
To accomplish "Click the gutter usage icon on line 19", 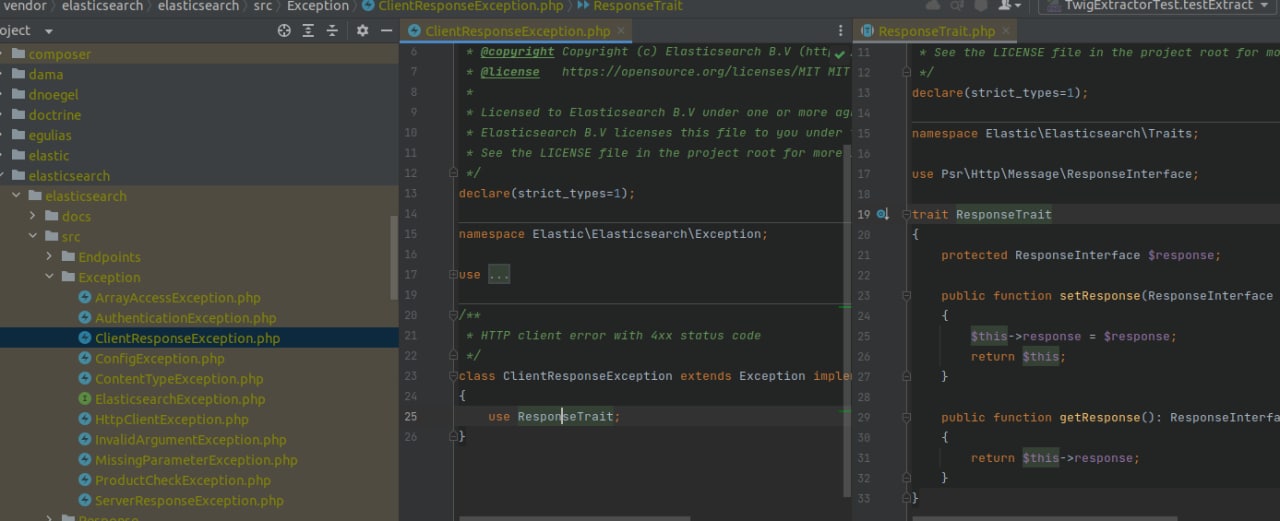I will coord(883,214).
